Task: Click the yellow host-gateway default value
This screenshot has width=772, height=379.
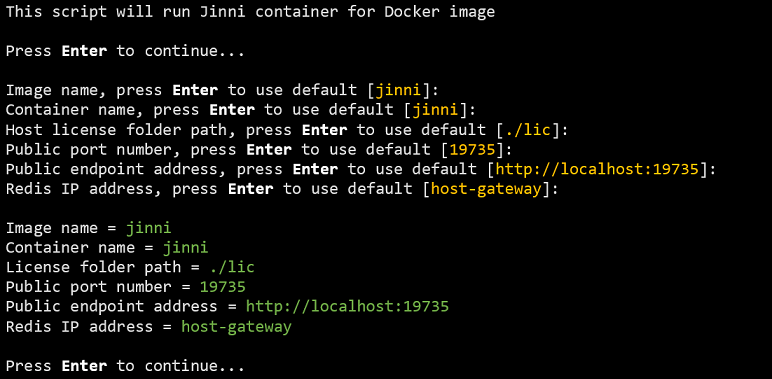Action: (x=486, y=189)
